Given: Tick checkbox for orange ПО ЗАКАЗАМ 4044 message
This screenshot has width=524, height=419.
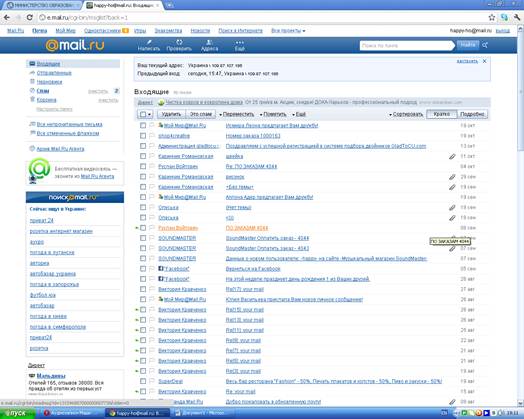Looking at the screenshot, I should (143, 228).
